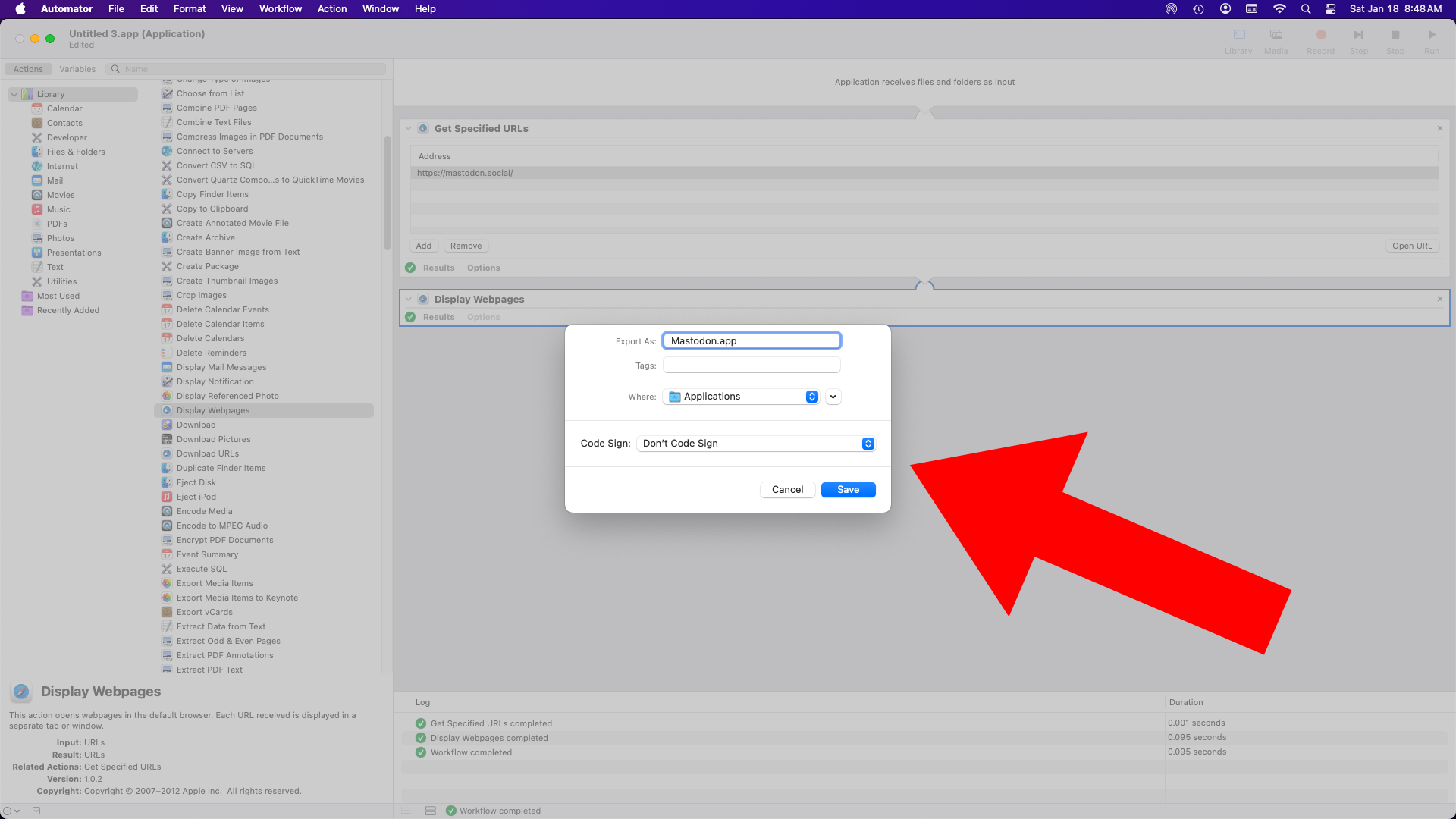Select the Encode Media action
This screenshot has height=819, width=1456.
pos(205,511)
